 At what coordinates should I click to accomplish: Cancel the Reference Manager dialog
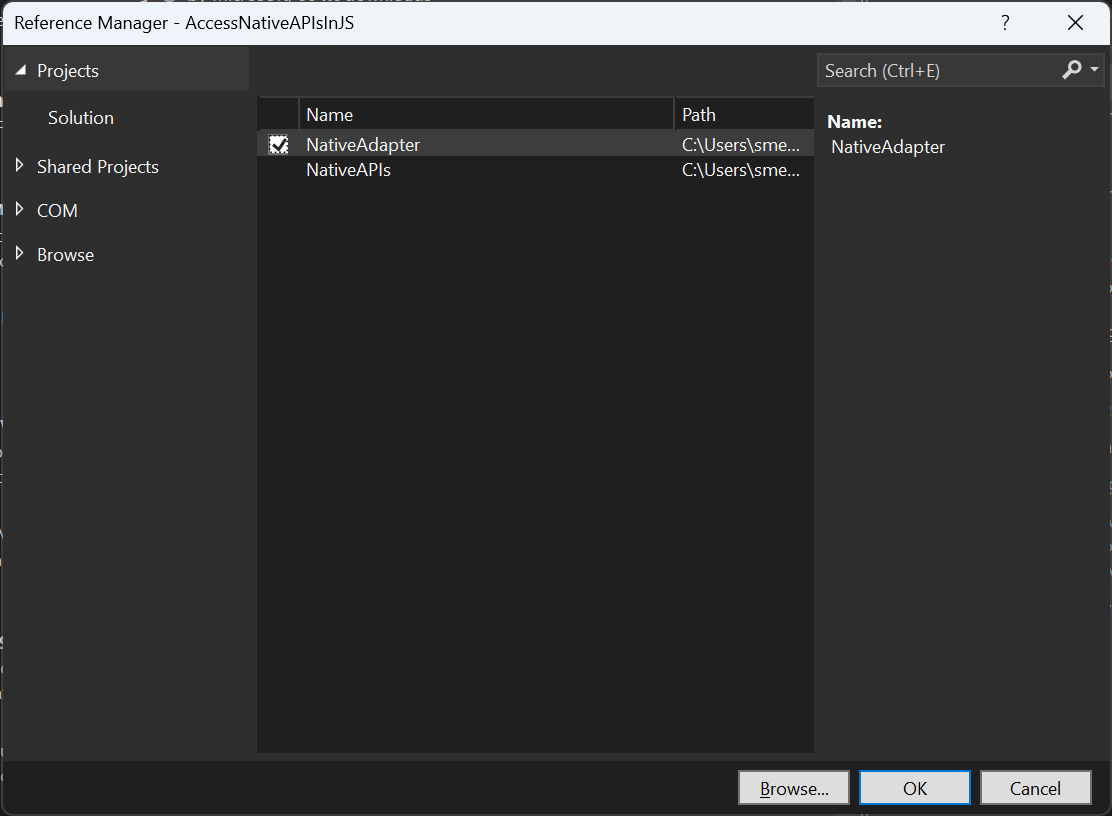pyautogui.click(x=1035, y=787)
